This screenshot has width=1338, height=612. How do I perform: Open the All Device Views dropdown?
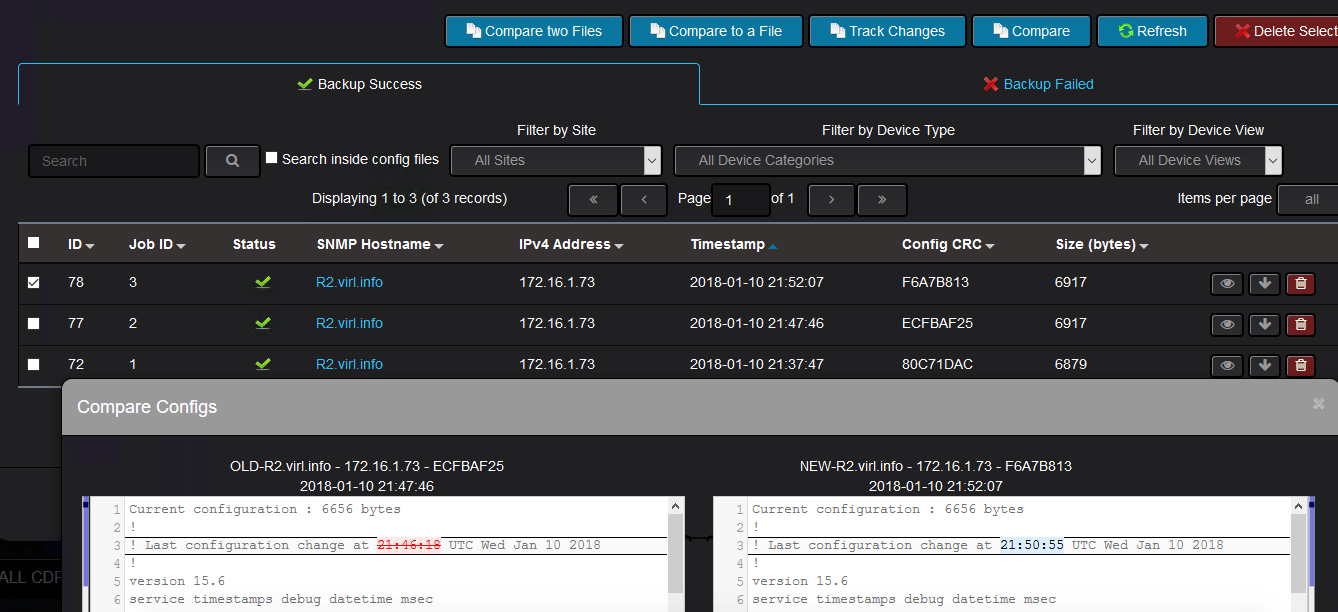point(1198,160)
